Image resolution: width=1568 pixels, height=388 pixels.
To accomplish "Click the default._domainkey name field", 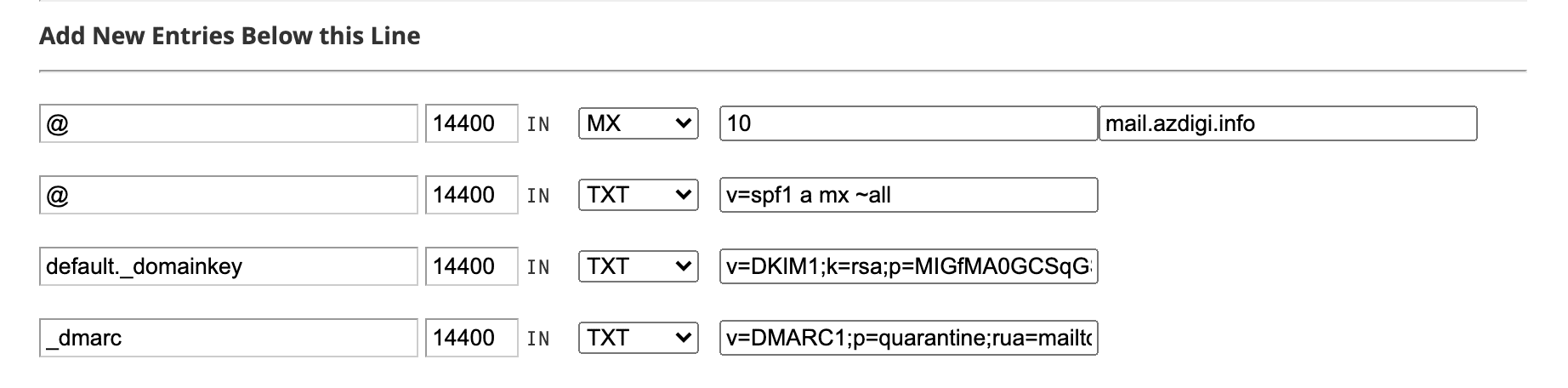I will point(228,266).
